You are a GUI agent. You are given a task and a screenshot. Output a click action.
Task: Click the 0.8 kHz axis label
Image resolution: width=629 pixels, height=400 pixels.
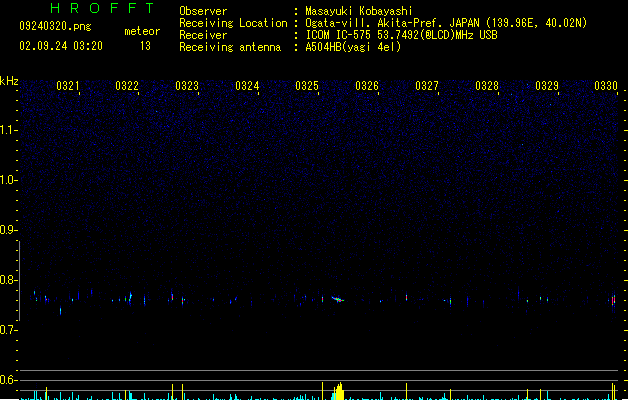(x=8, y=280)
